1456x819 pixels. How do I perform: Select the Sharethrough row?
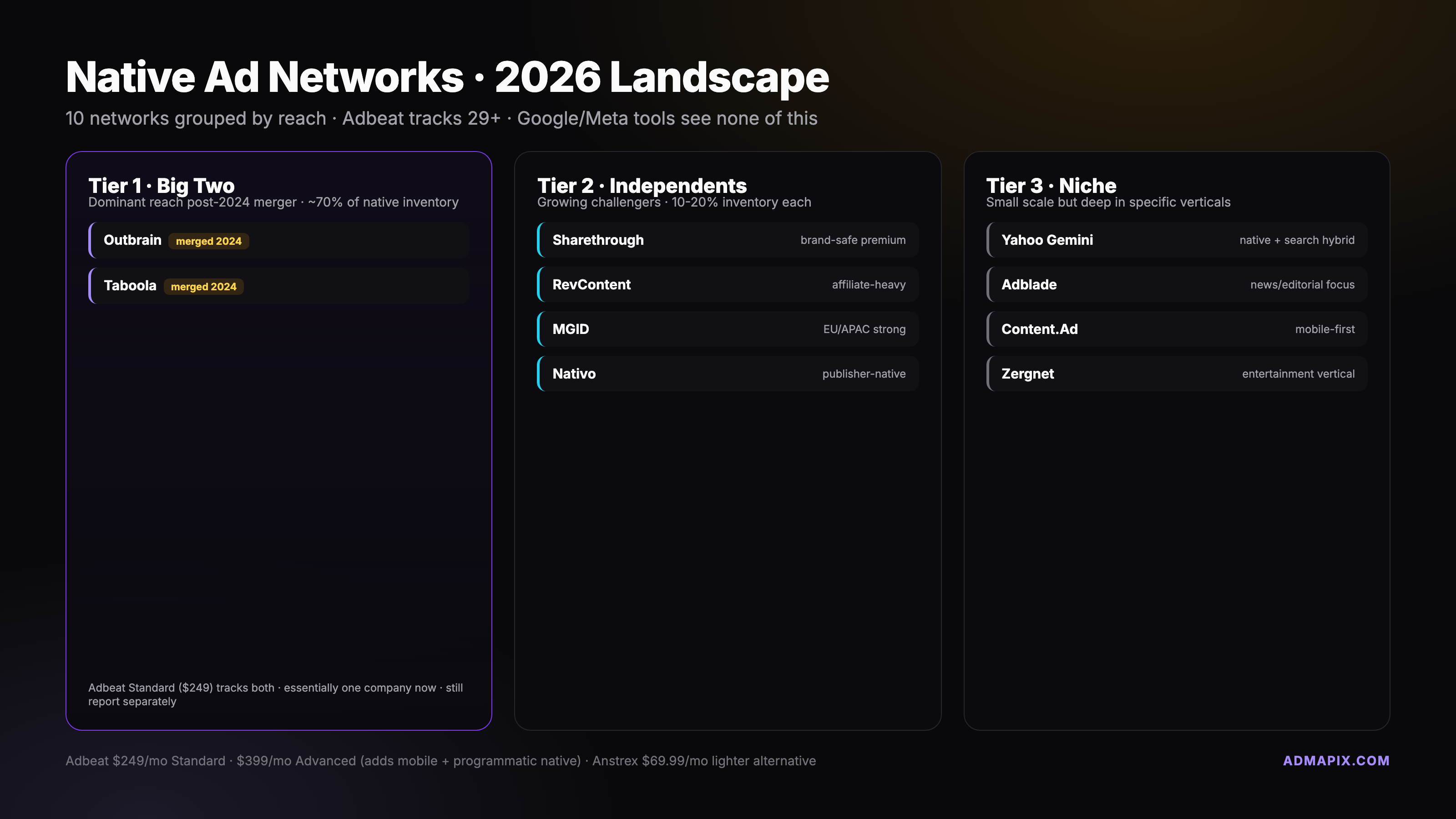[728, 240]
